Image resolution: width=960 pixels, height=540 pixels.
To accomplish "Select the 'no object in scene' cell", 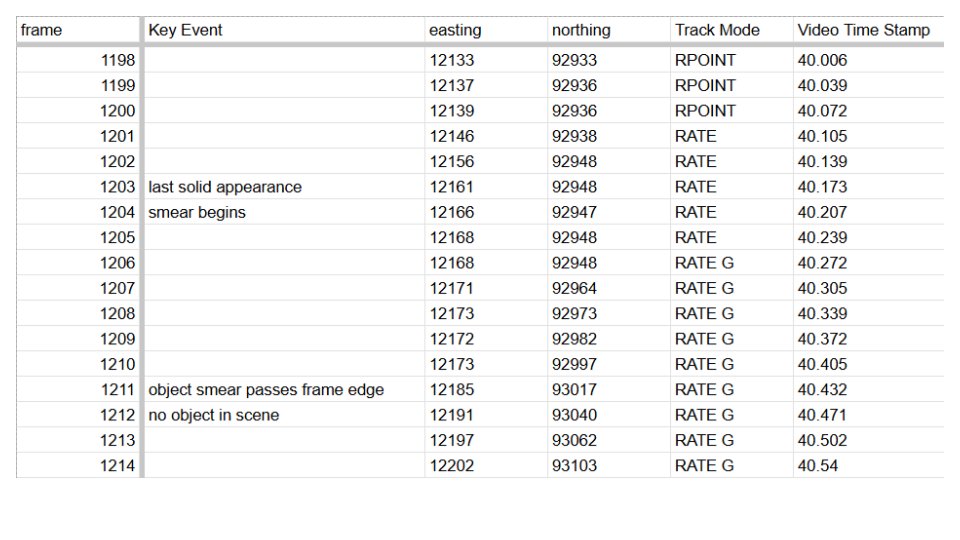I will pyautogui.click(x=284, y=415).
